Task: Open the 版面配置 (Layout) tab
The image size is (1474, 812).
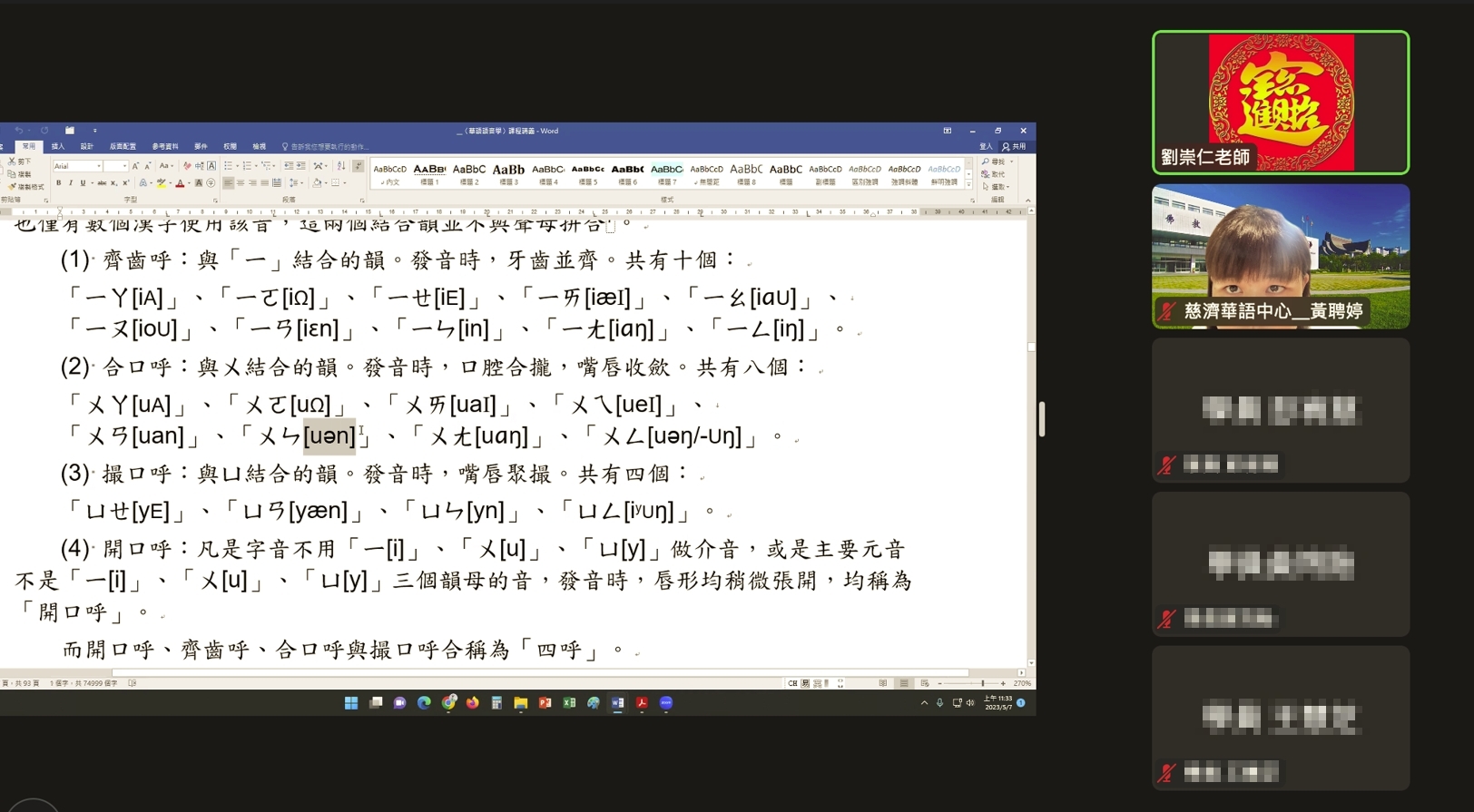Action: click(x=123, y=146)
